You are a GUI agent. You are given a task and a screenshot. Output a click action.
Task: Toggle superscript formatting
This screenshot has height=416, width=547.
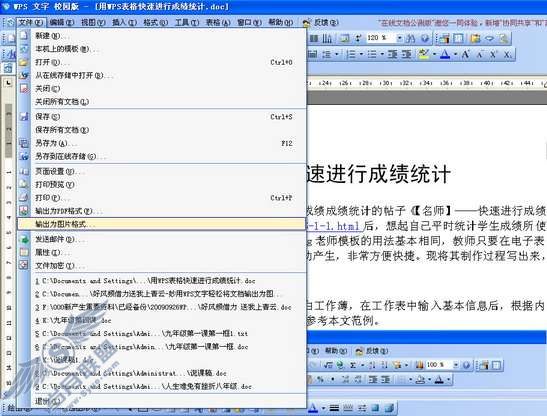pyautogui.click(x=493, y=54)
